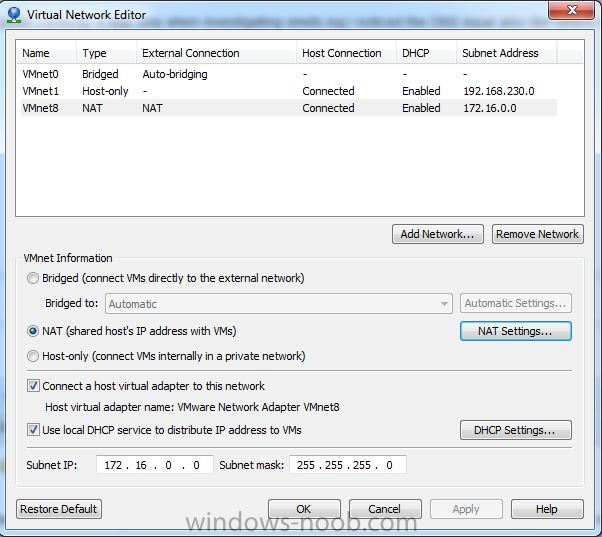This screenshot has width=602, height=537.
Task: Click the Add Network button
Action: [438, 234]
